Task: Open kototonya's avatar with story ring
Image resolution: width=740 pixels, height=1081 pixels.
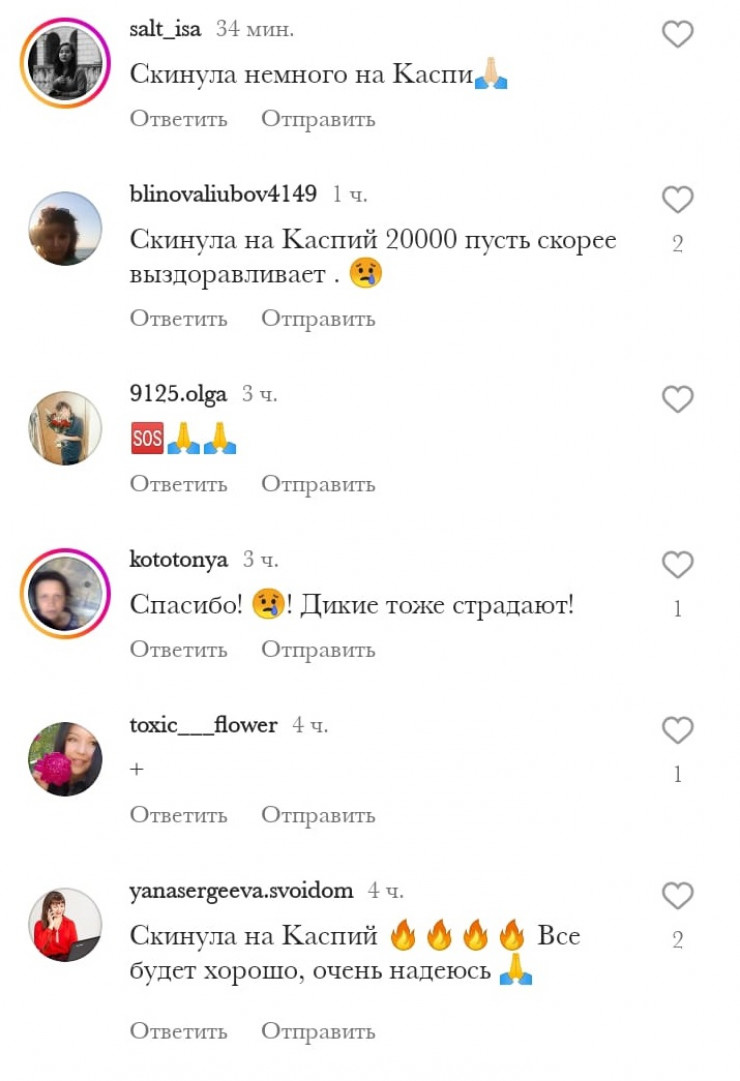Action: 65,594
